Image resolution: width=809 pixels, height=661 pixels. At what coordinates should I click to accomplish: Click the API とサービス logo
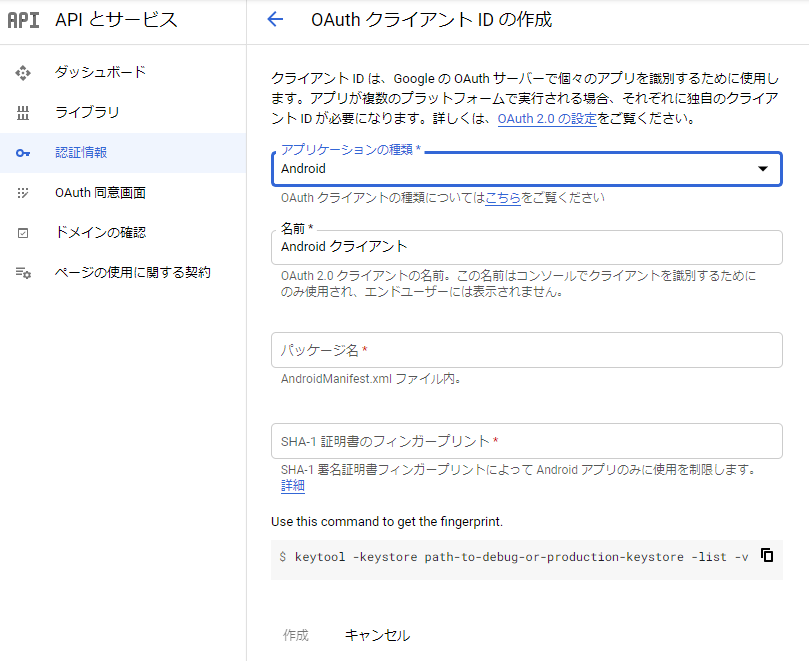point(24,20)
